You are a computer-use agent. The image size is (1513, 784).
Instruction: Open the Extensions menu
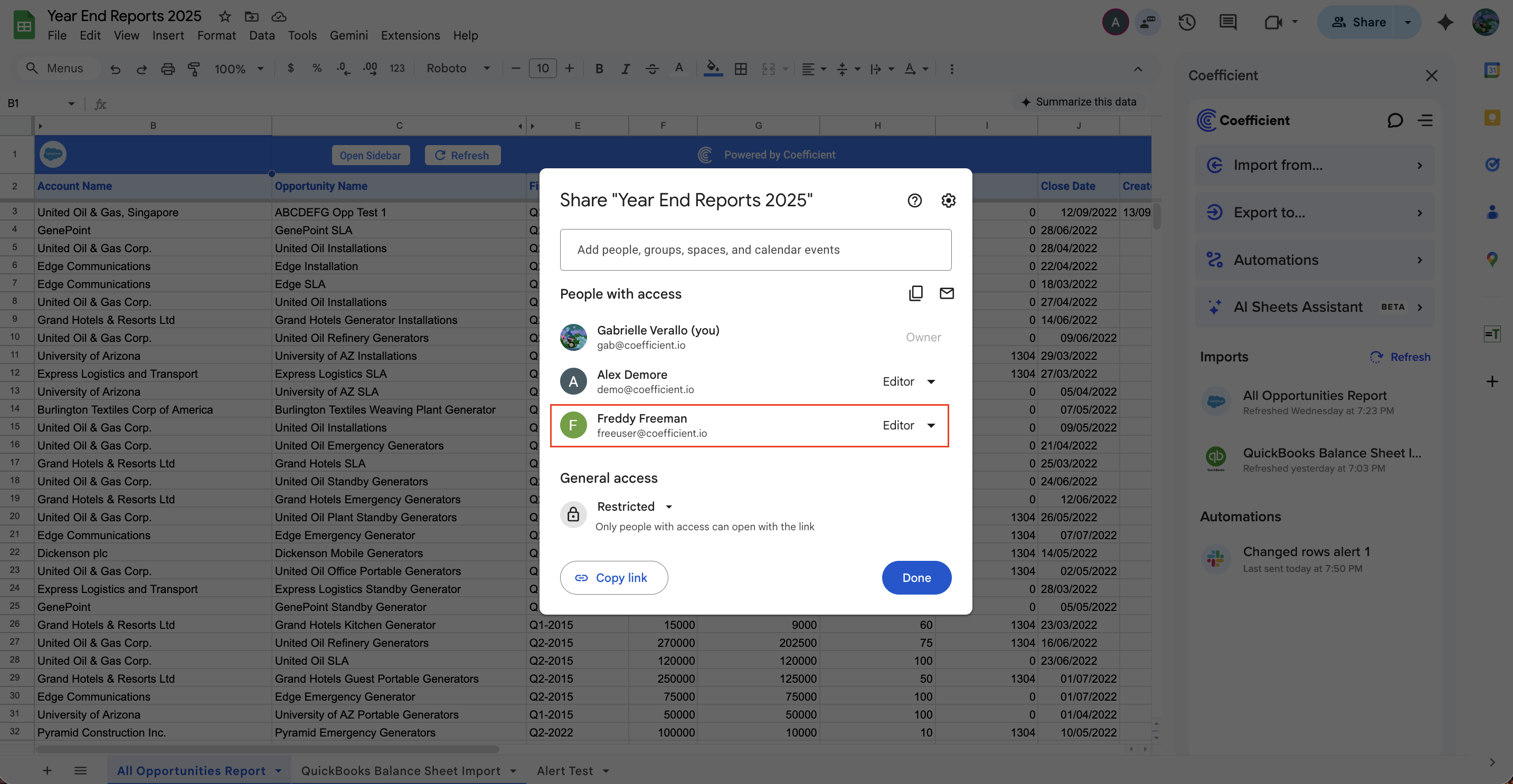[x=410, y=35]
